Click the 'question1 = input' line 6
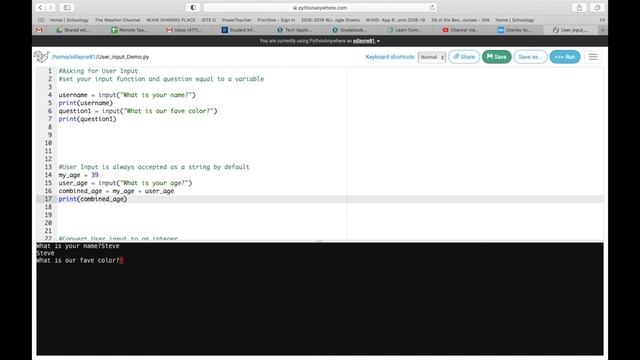 138,111
